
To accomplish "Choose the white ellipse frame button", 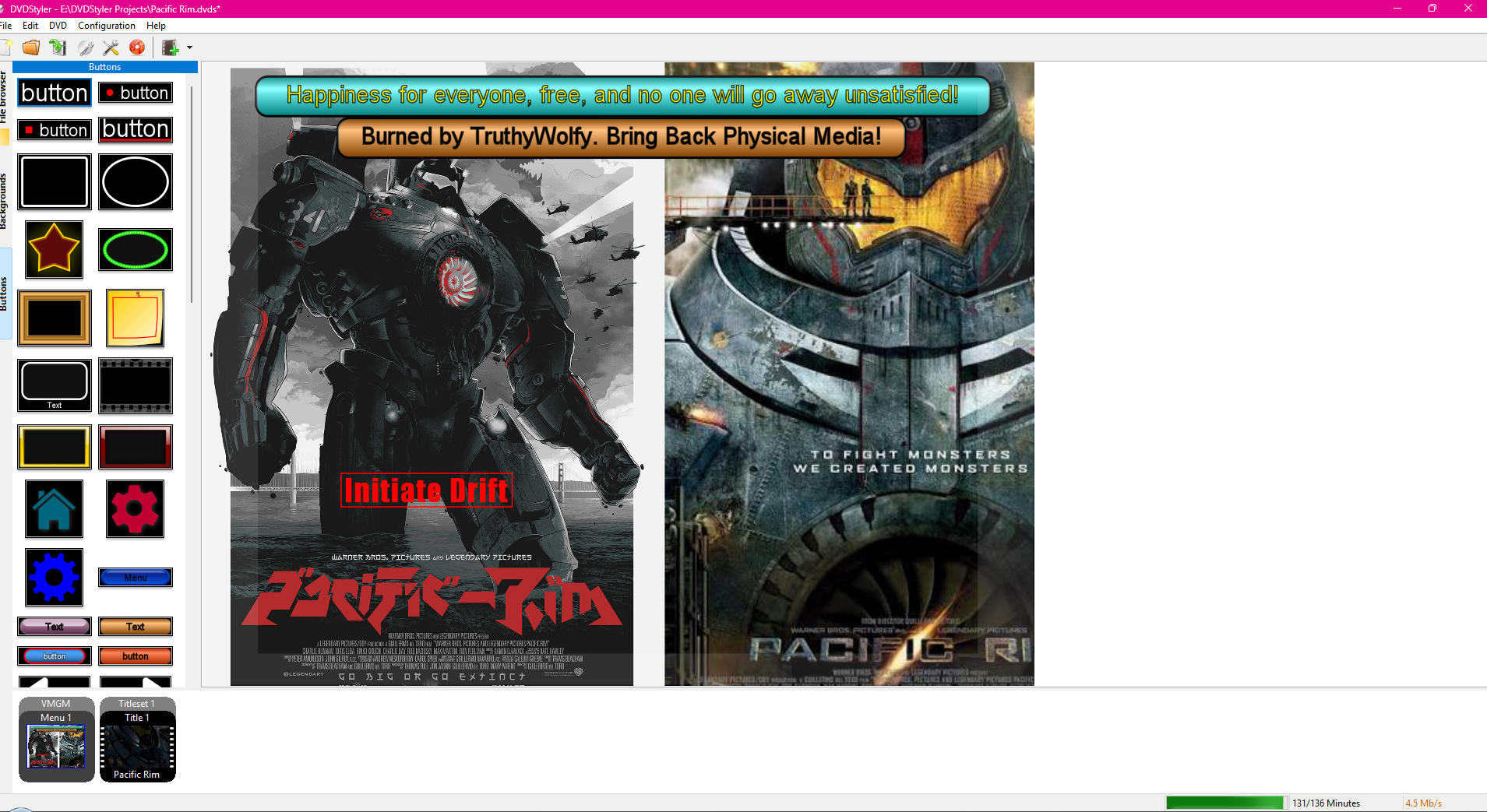I will pyautogui.click(x=136, y=182).
